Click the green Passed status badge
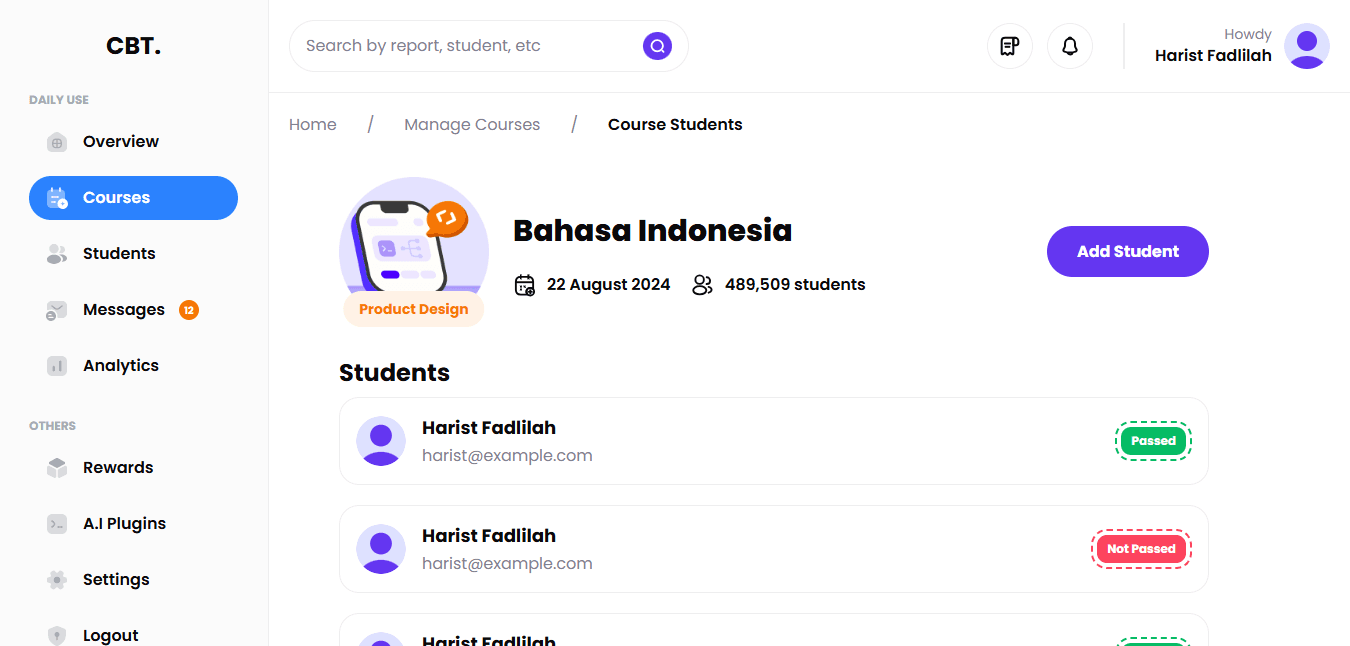 coord(1153,441)
